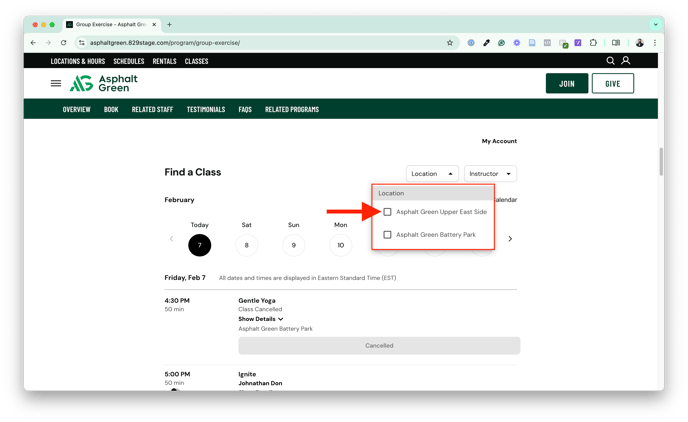Reload the page

point(64,43)
